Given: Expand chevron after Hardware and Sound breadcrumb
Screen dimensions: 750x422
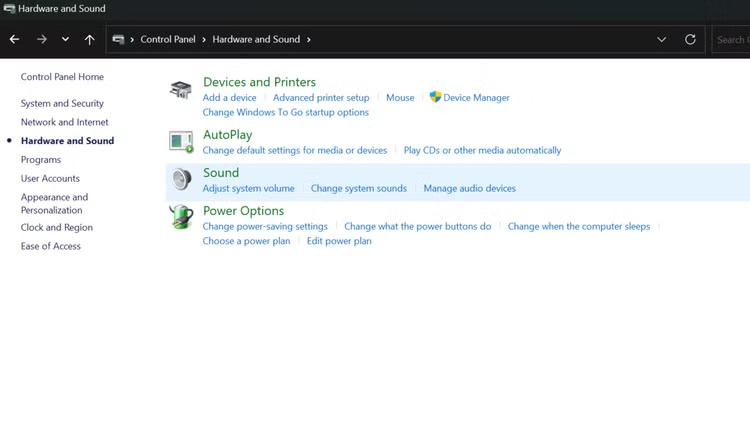Looking at the screenshot, I should tap(309, 40).
